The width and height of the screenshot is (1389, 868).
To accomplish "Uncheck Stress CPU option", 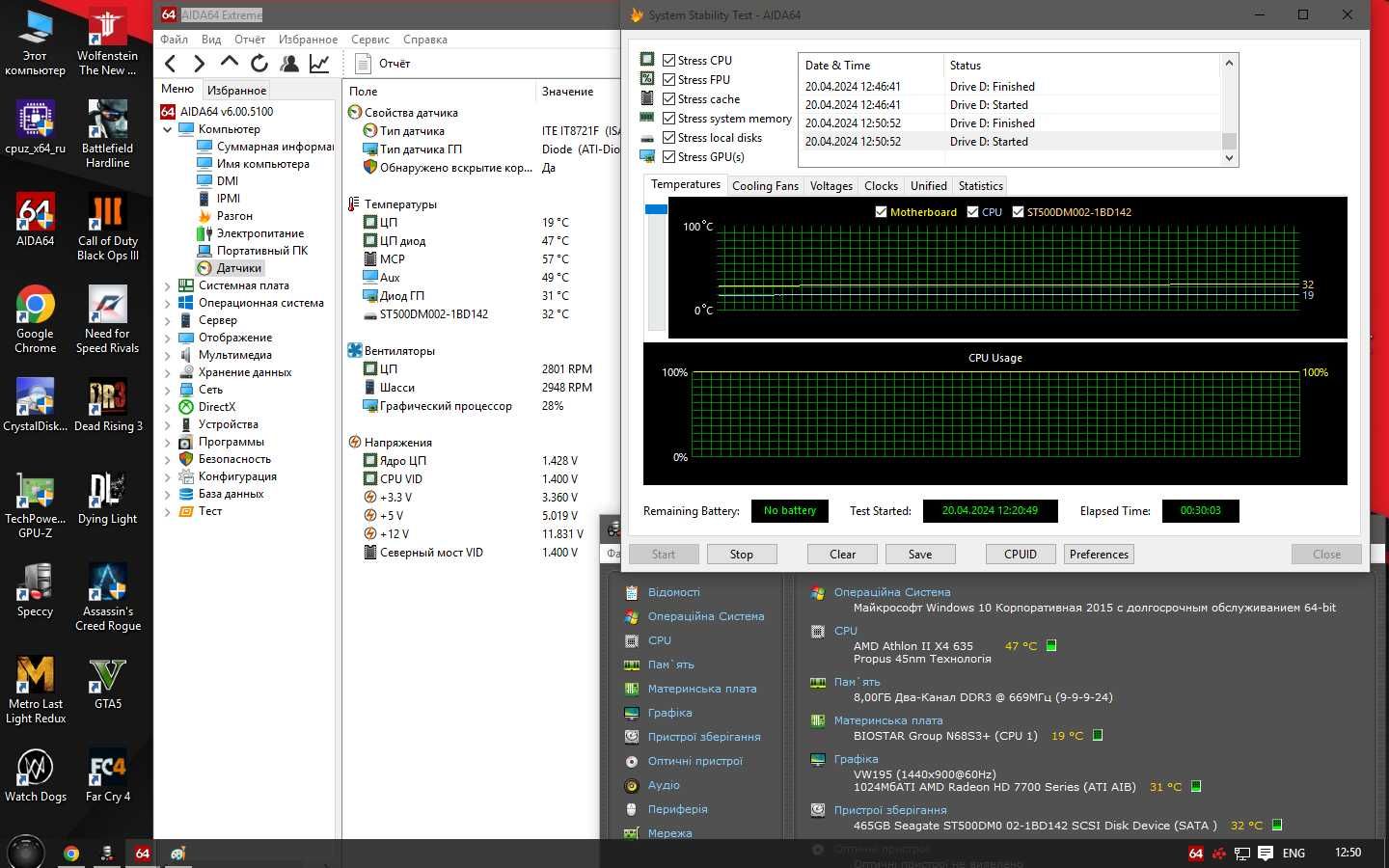I will click(x=668, y=60).
